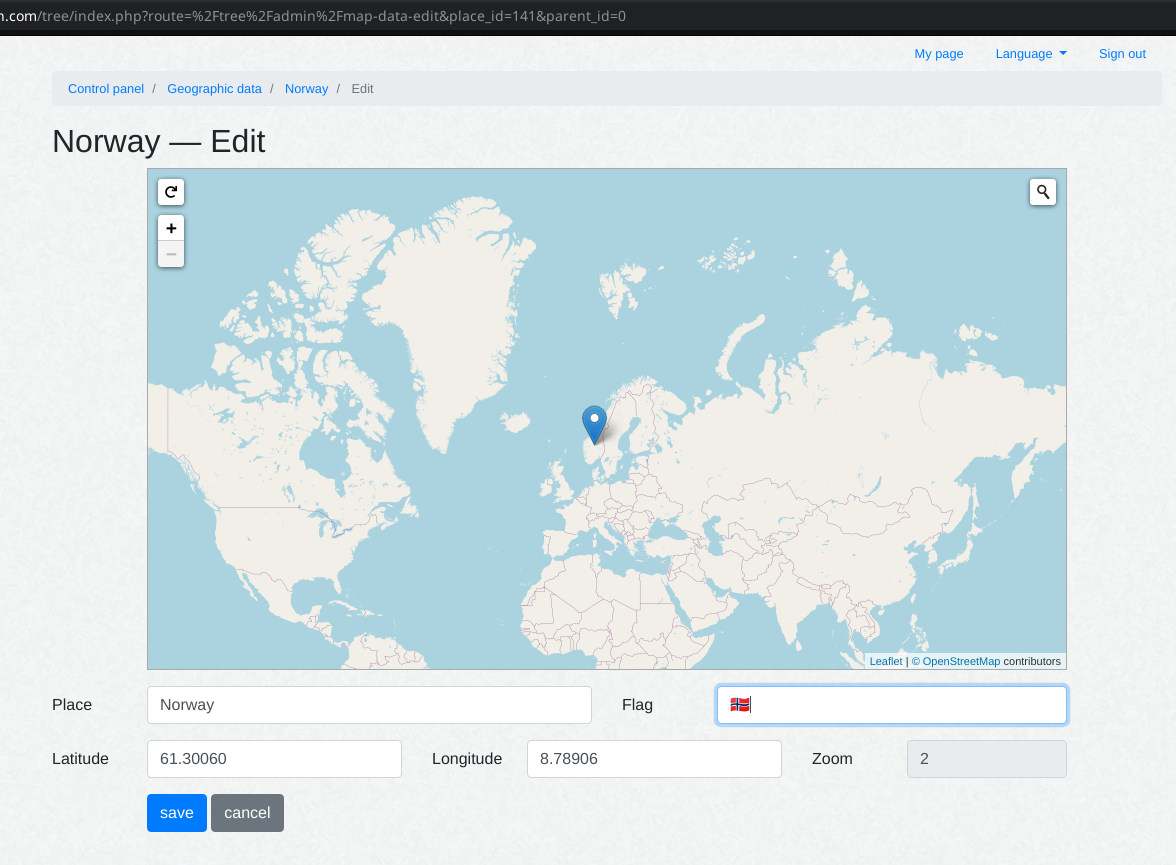The height and width of the screenshot is (865, 1176).
Task: Click the 'Place' field label
Action: (72, 705)
